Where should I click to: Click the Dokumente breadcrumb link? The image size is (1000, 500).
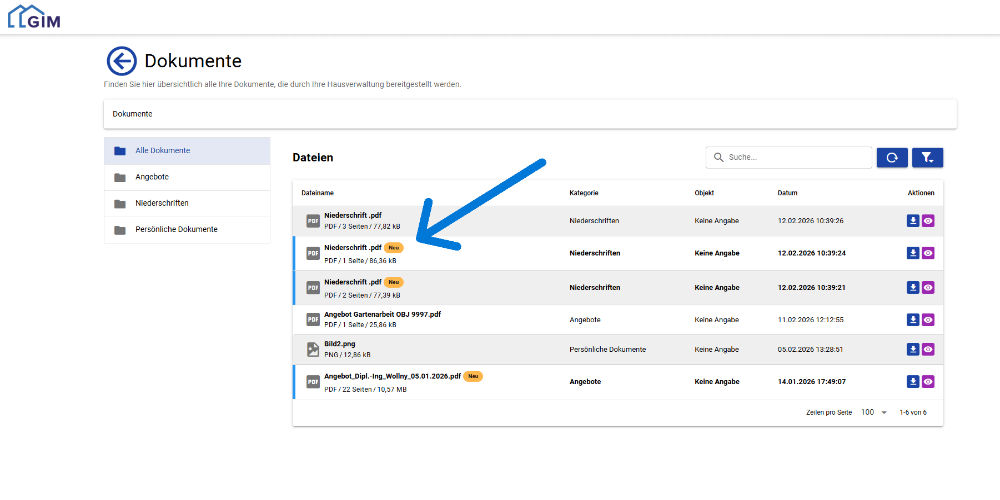point(132,114)
